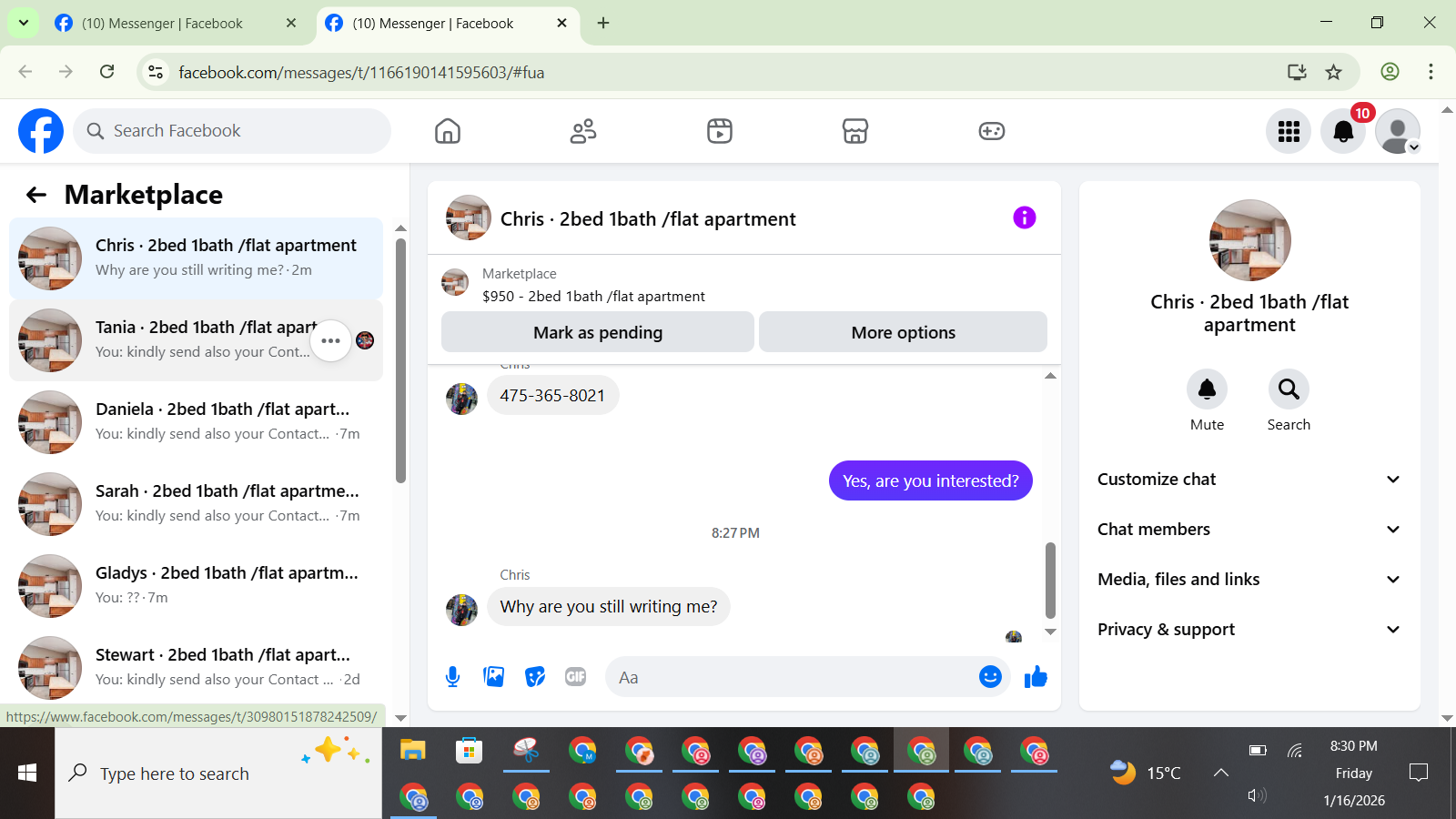Open Microsoft Store from taskbar
Image resolution: width=1456 pixels, height=819 pixels.
(x=470, y=751)
